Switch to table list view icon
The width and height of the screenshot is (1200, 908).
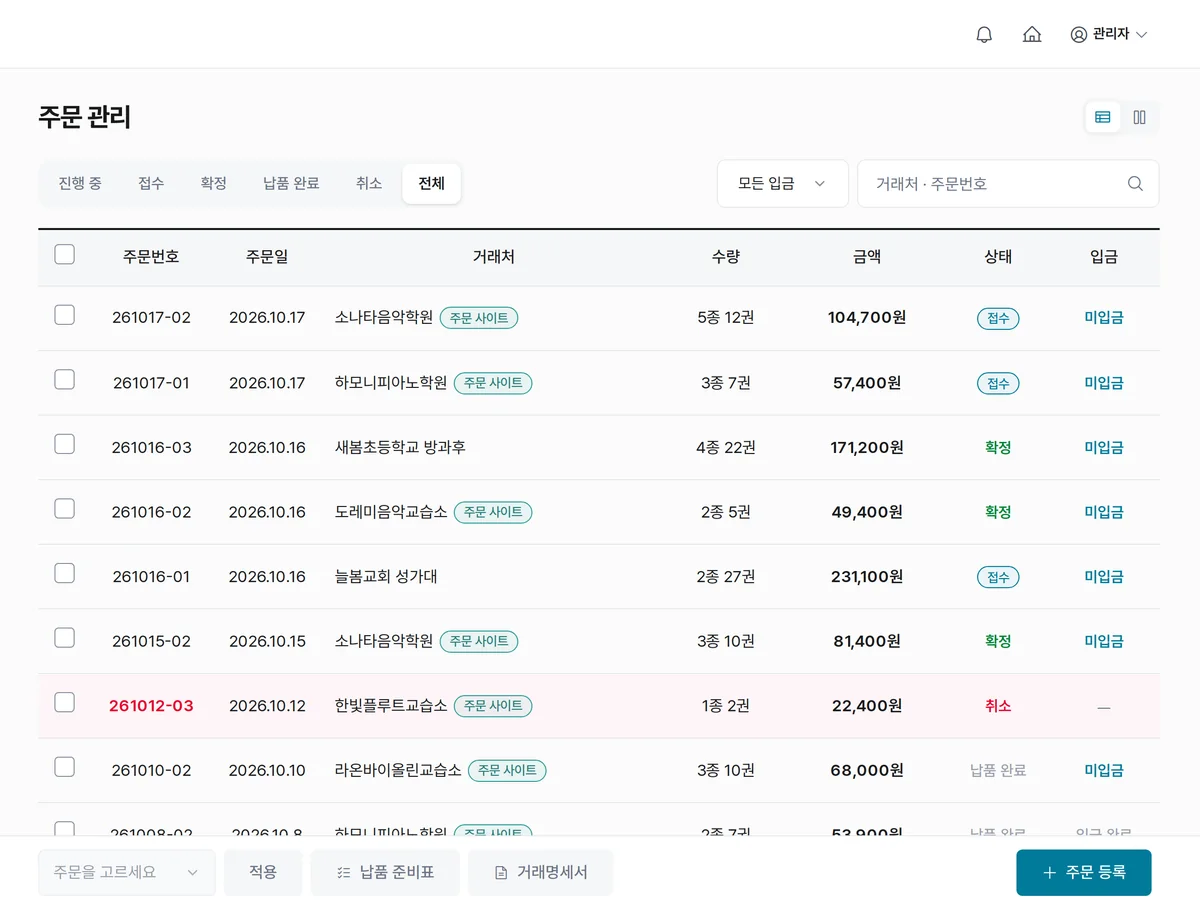pos(1102,117)
